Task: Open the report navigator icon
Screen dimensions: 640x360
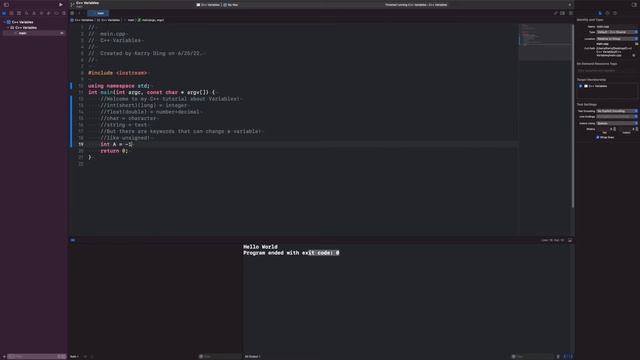Action: tap(64, 13)
